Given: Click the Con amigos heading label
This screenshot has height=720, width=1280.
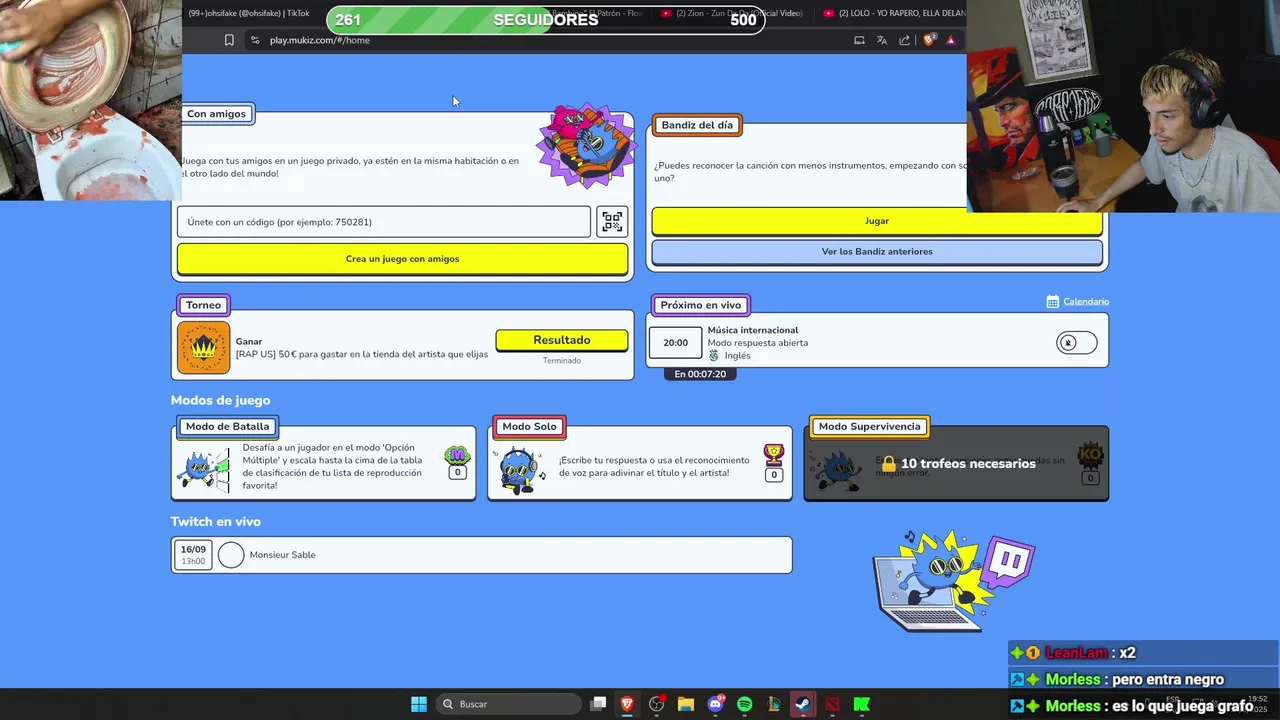Looking at the screenshot, I should (216, 114).
